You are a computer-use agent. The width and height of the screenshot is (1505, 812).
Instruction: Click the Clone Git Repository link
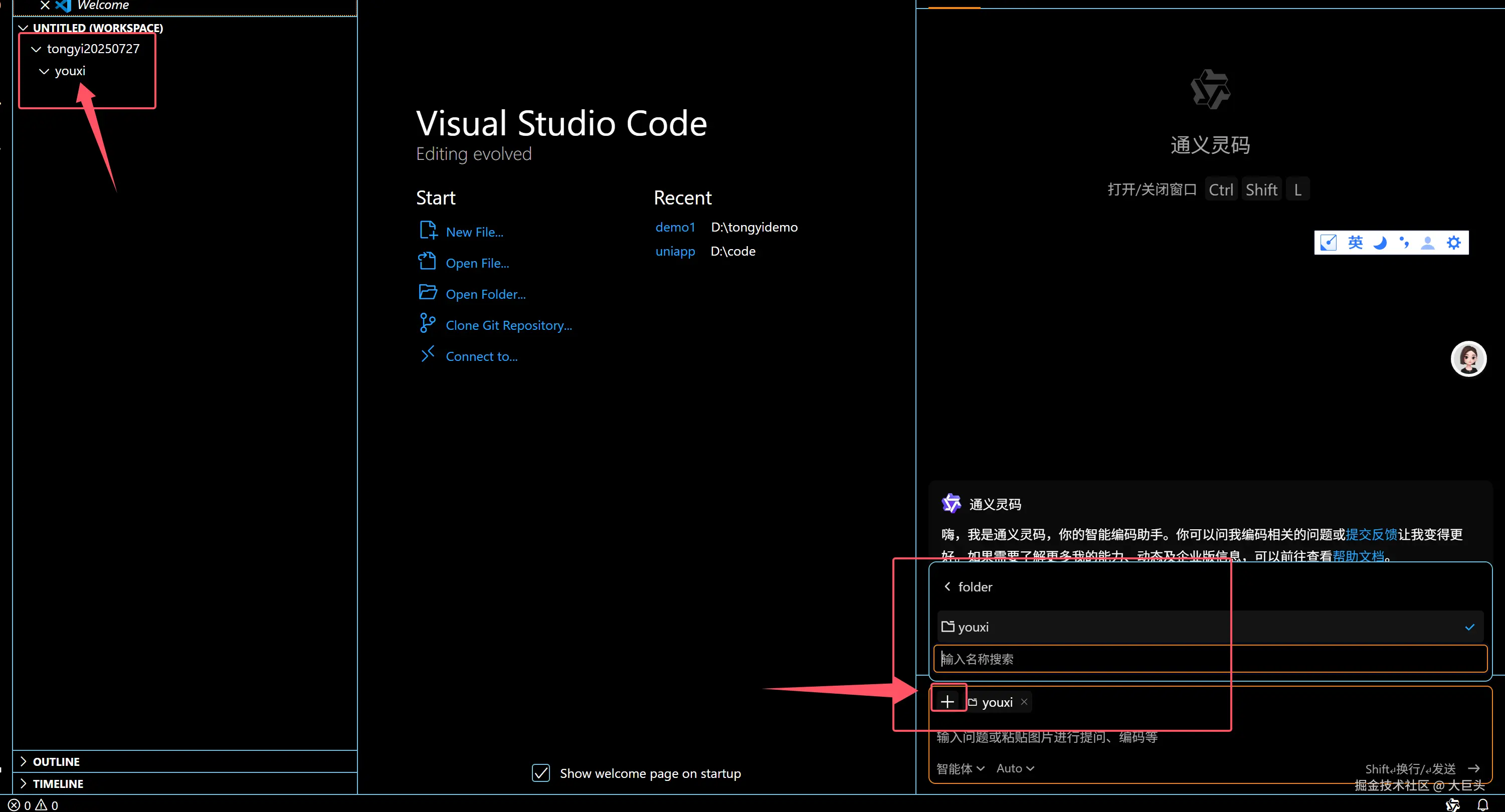(508, 325)
